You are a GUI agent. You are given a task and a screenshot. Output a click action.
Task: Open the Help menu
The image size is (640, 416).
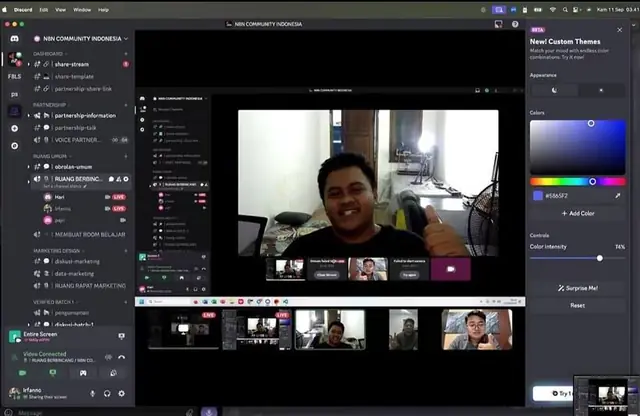(103, 10)
